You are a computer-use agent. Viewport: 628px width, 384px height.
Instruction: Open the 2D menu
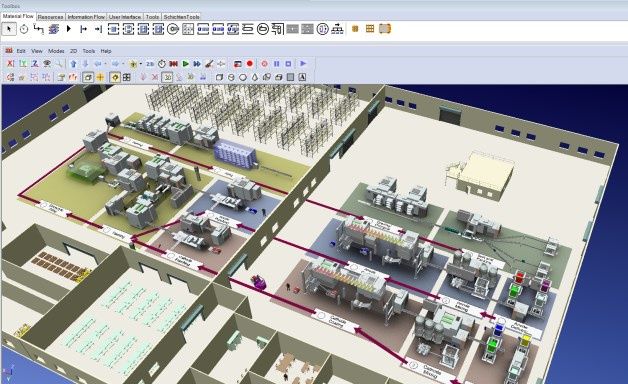(74, 51)
